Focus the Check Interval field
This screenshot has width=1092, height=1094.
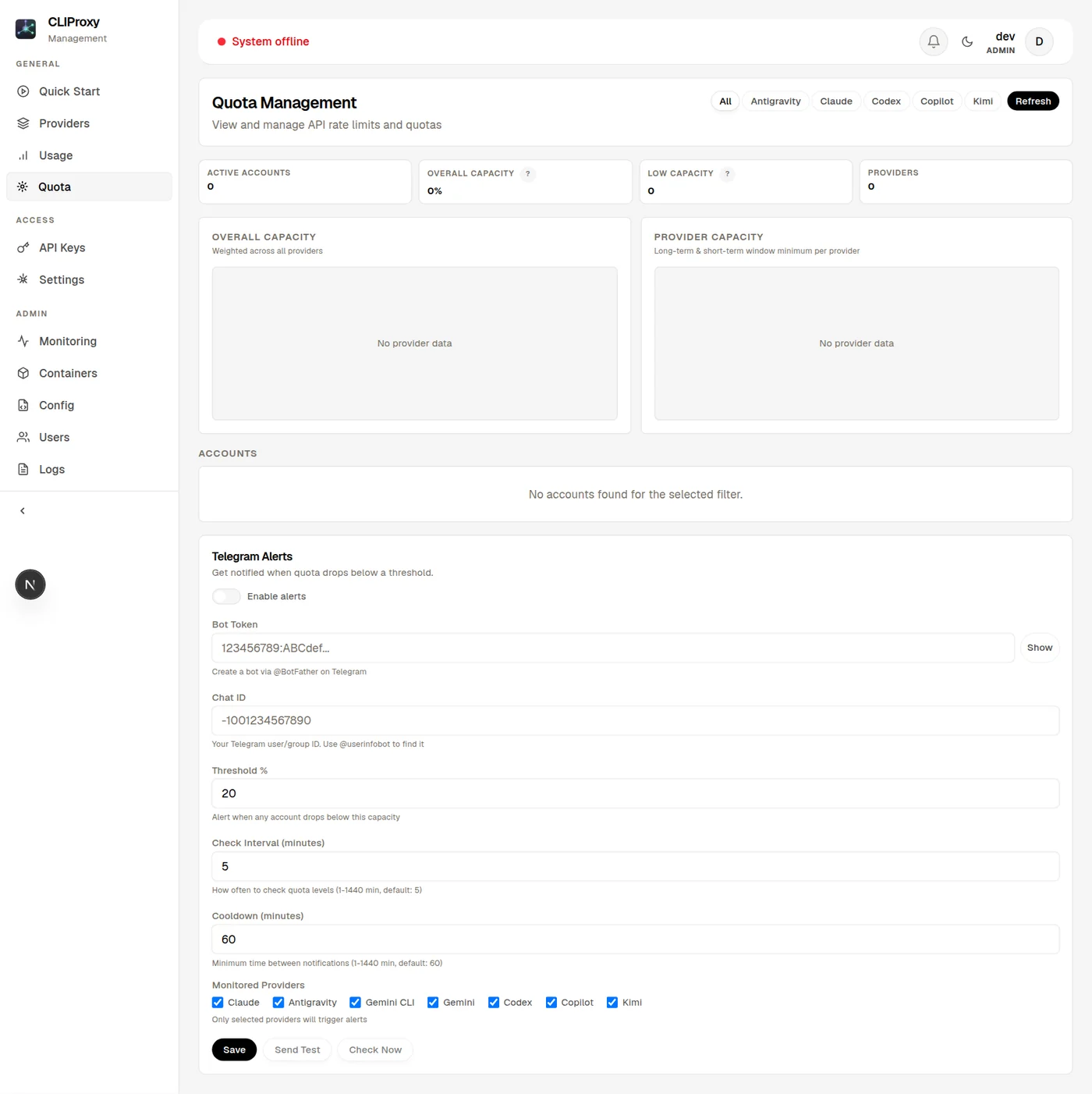coord(636,866)
